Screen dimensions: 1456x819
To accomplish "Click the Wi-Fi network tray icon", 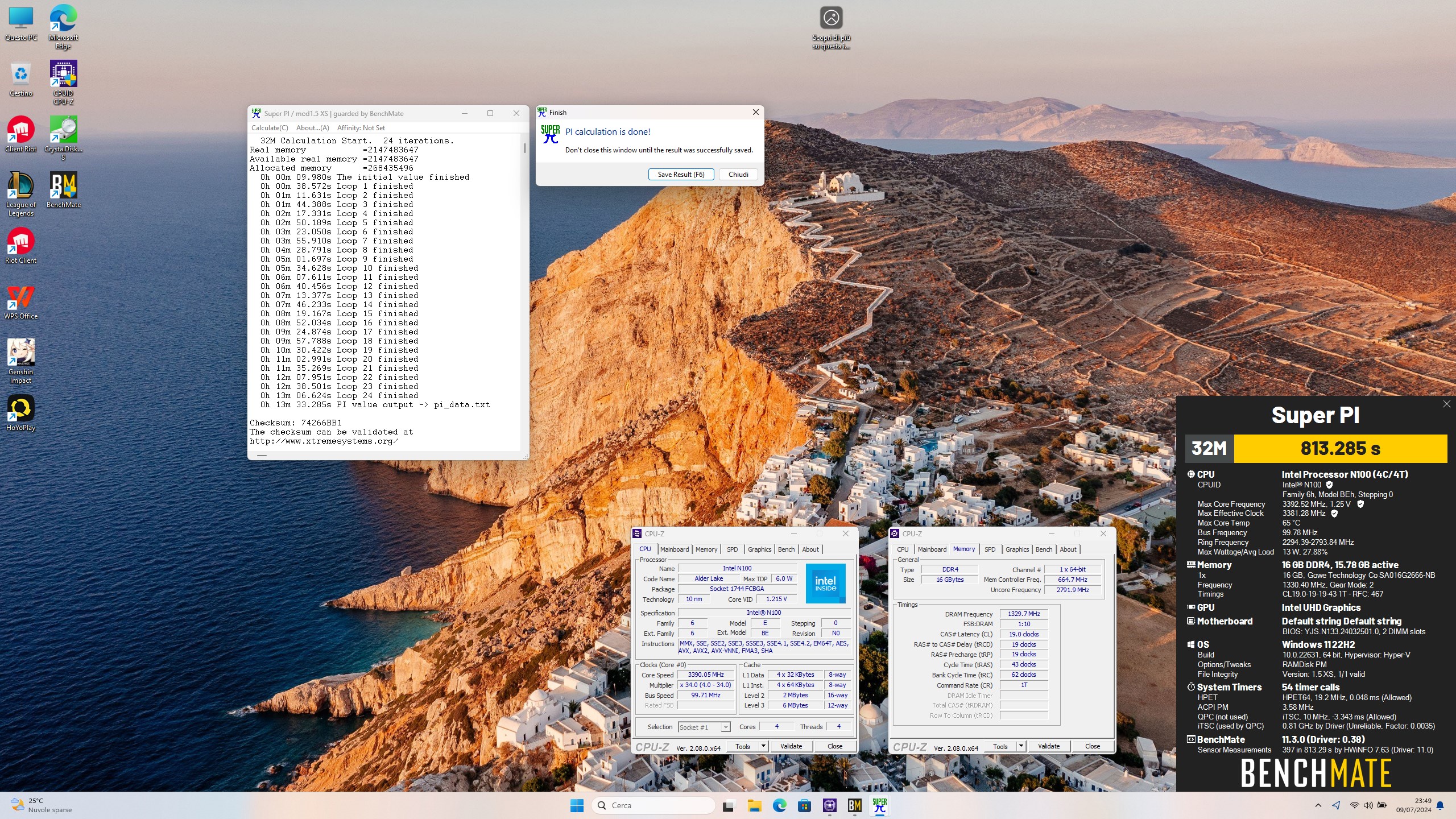I will point(1355,805).
